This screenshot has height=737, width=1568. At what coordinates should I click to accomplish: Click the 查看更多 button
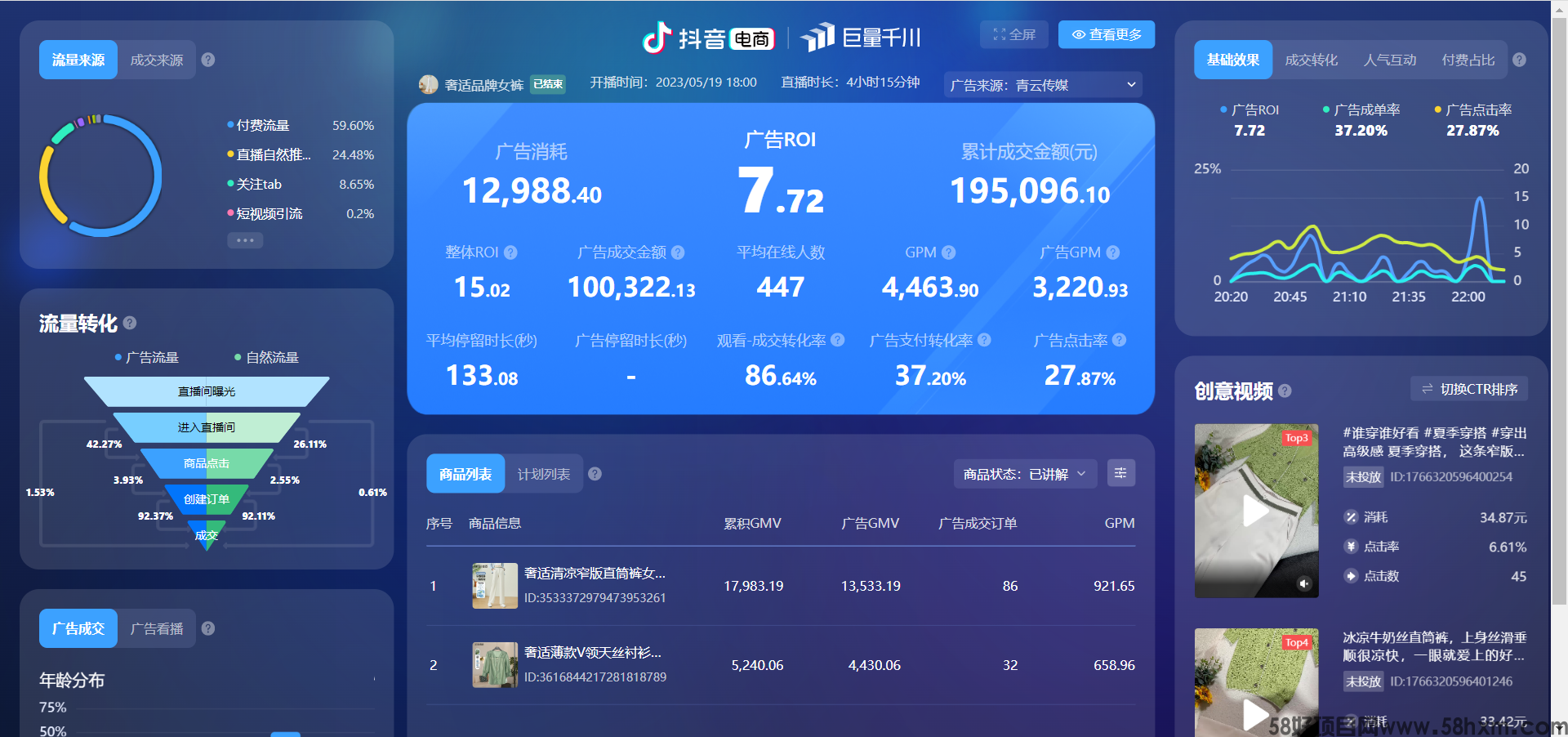[x=1107, y=34]
